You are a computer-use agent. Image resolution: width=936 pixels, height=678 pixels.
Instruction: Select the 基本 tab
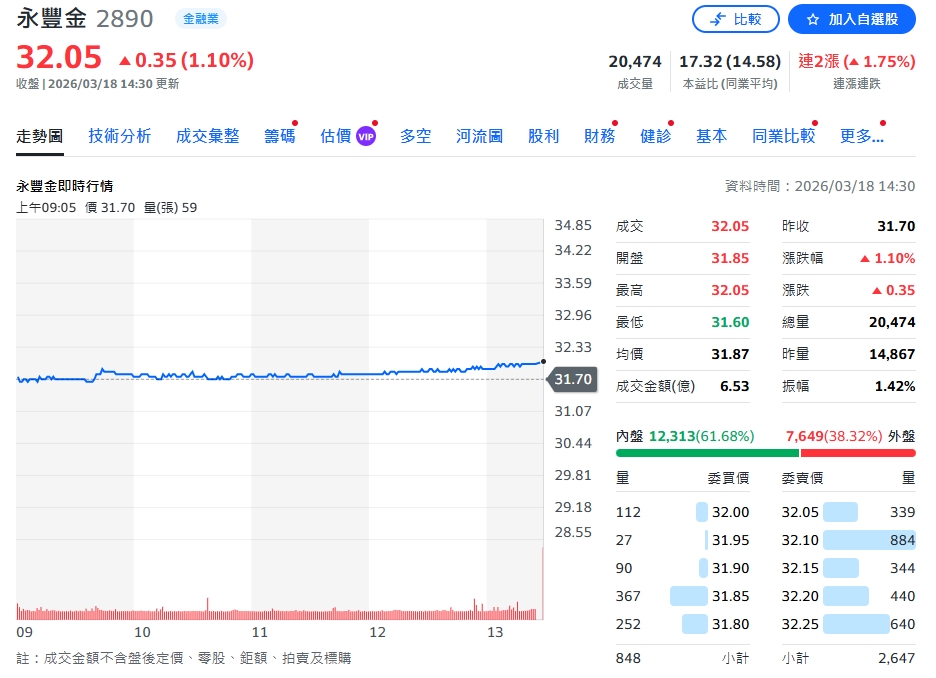point(711,136)
